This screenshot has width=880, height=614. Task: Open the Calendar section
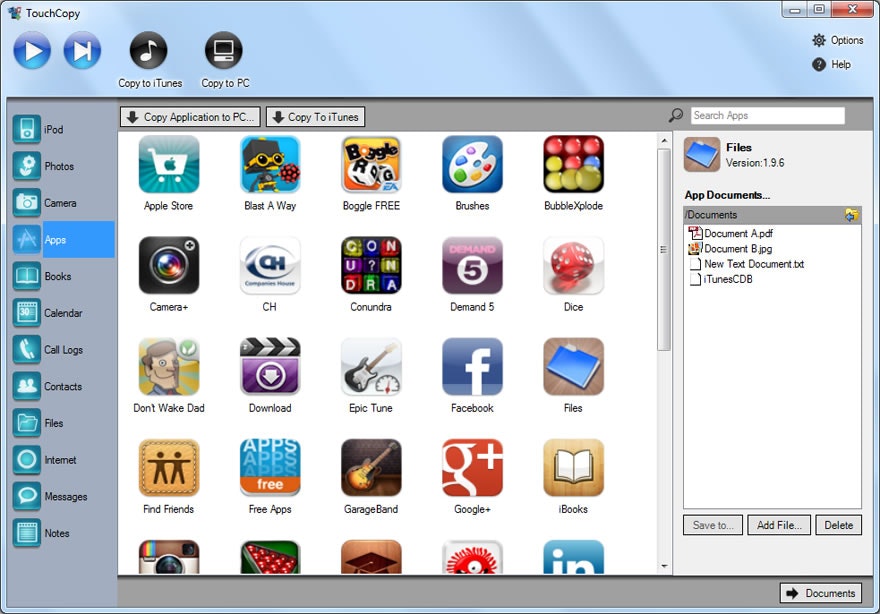[62, 313]
